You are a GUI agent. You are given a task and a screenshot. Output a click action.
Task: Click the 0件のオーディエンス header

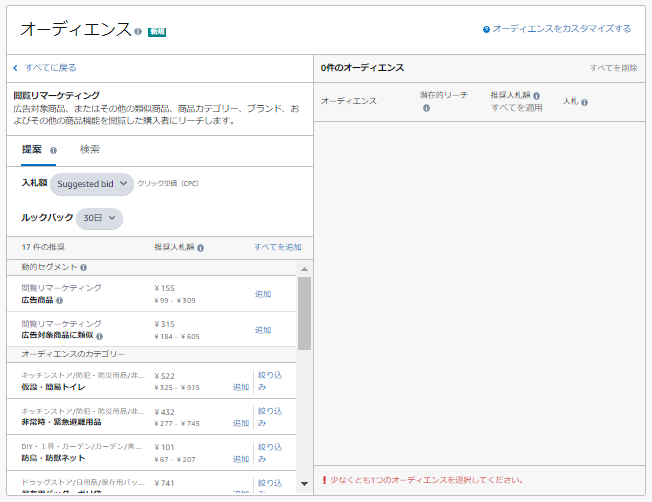[362, 68]
